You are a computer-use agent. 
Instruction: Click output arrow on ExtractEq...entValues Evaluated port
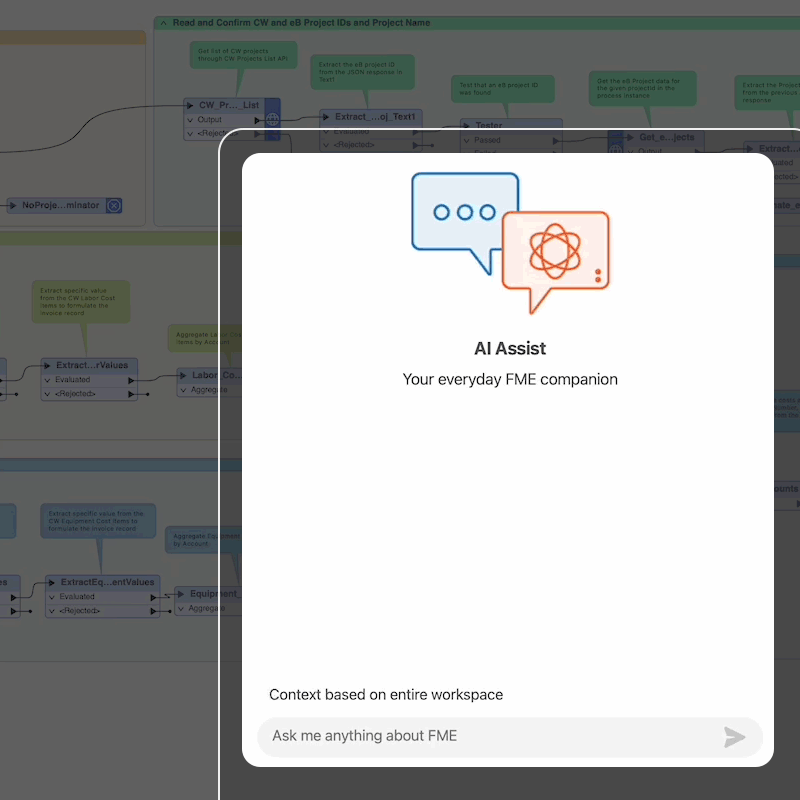point(153,597)
